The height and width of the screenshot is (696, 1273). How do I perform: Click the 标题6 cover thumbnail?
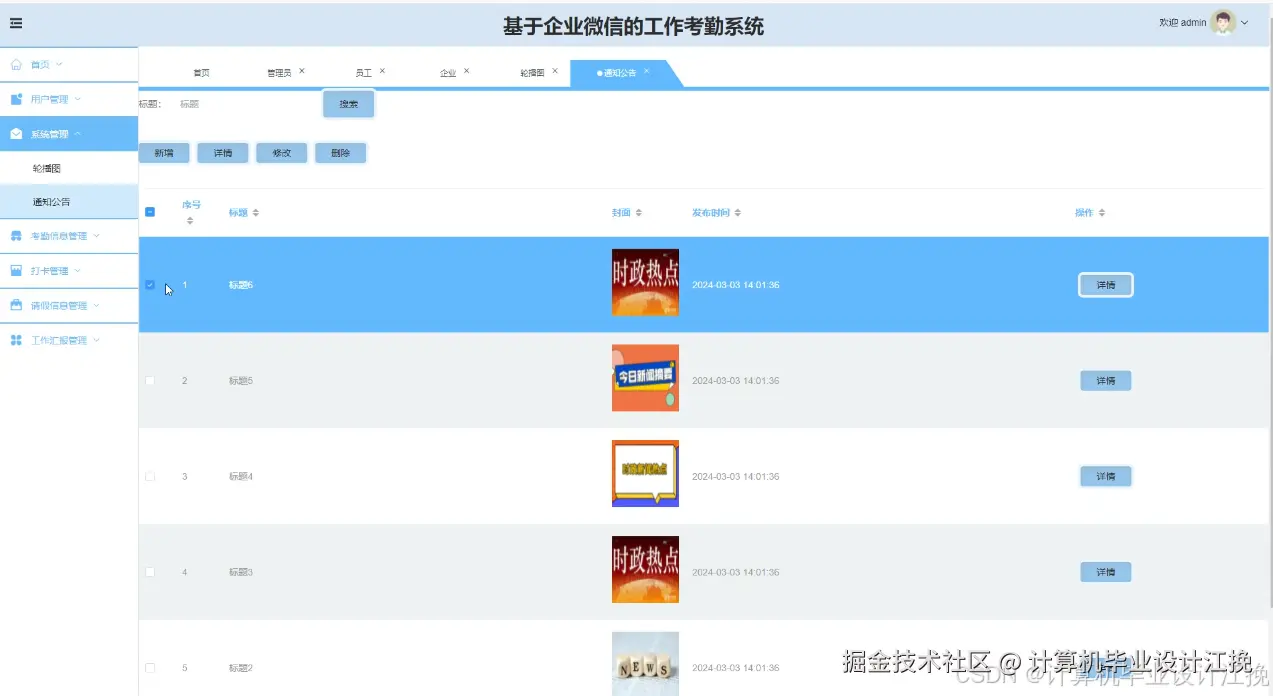pos(645,282)
